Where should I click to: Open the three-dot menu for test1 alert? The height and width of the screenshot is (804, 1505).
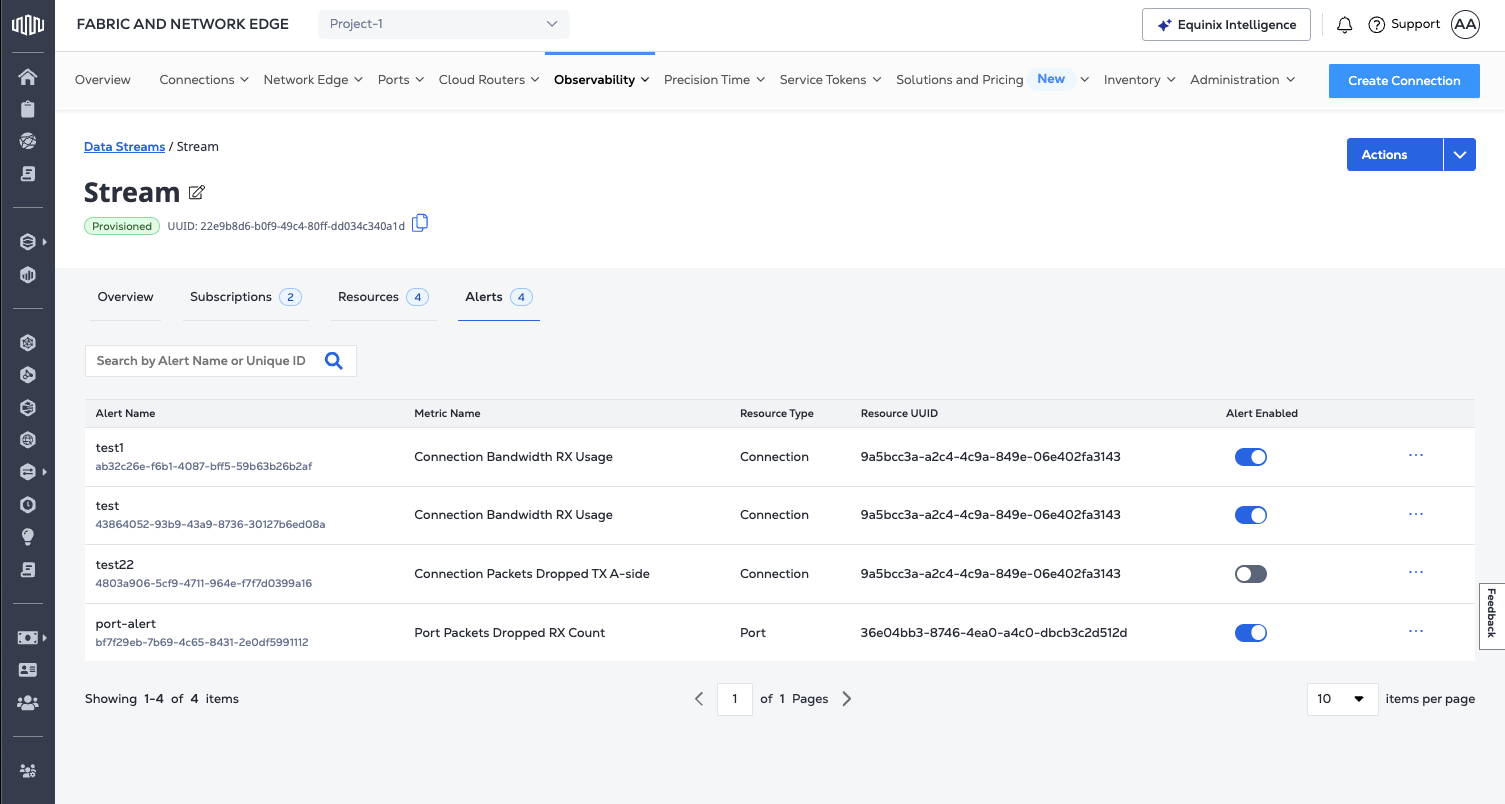pyautogui.click(x=1415, y=455)
